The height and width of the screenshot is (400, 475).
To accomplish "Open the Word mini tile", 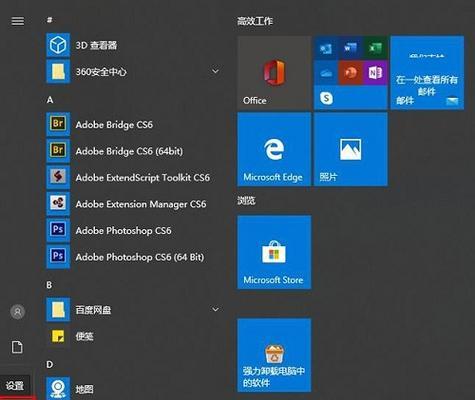I will coord(350,49).
